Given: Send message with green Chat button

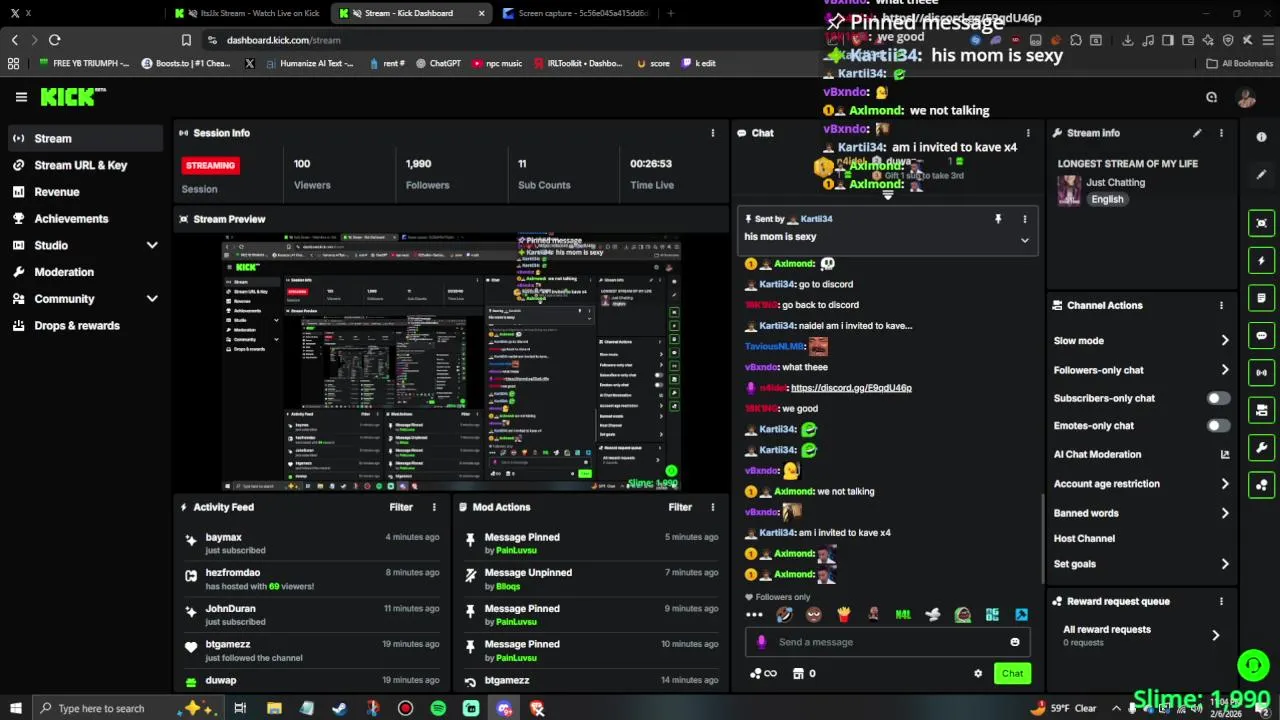Looking at the screenshot, I should [x=1012, y=674].
